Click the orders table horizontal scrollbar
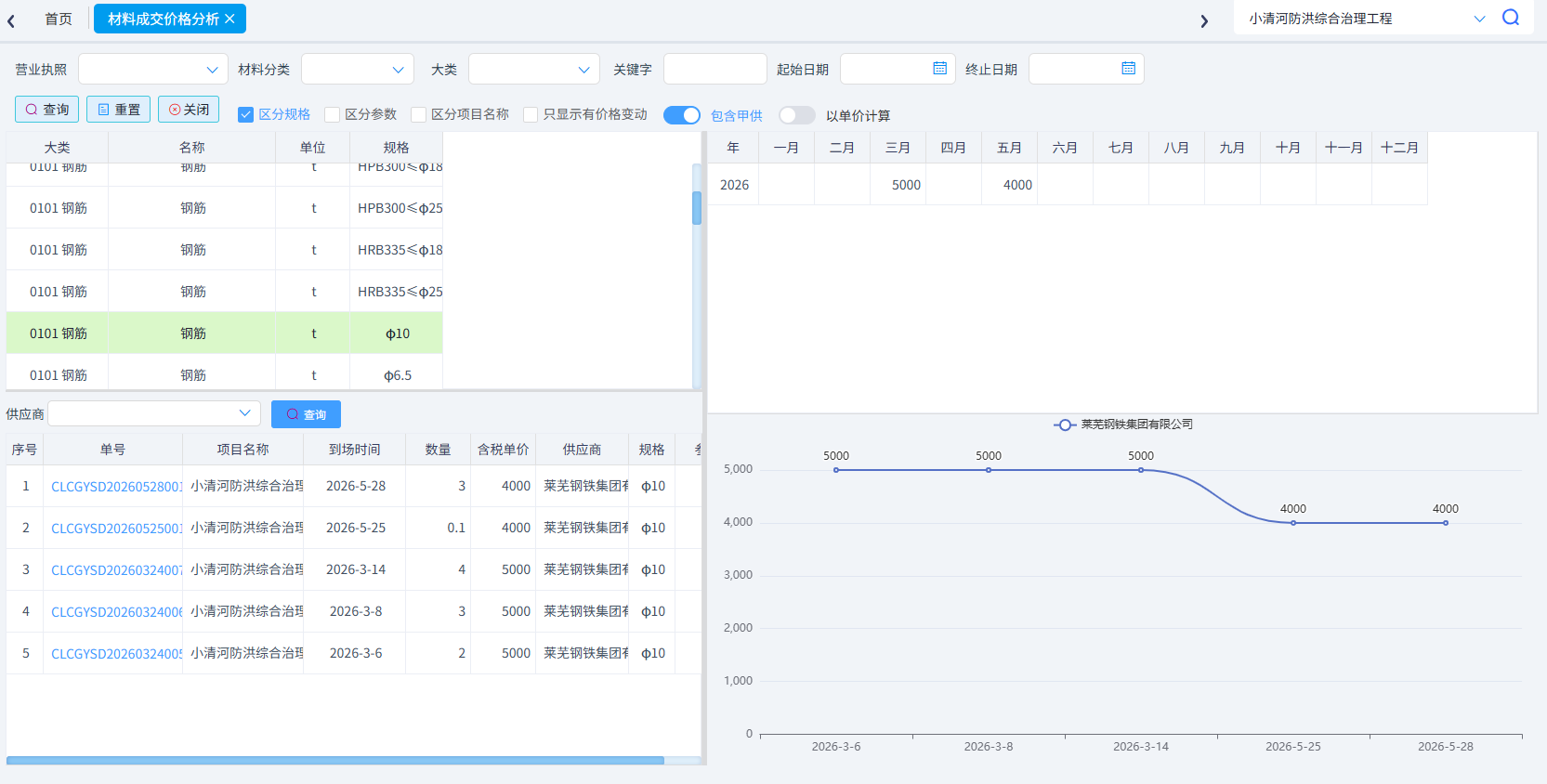Viewport: 1547px width, 784px height. 335,760
